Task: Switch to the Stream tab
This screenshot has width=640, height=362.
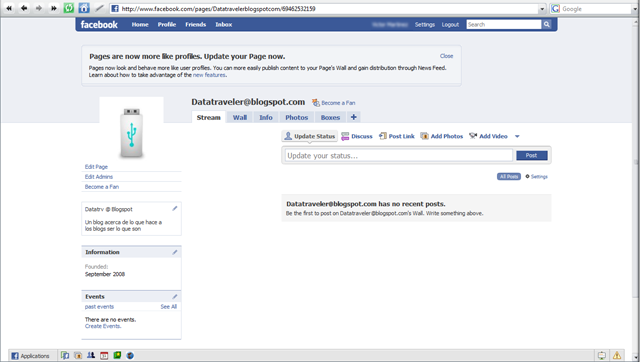Action: coord(209,117)
